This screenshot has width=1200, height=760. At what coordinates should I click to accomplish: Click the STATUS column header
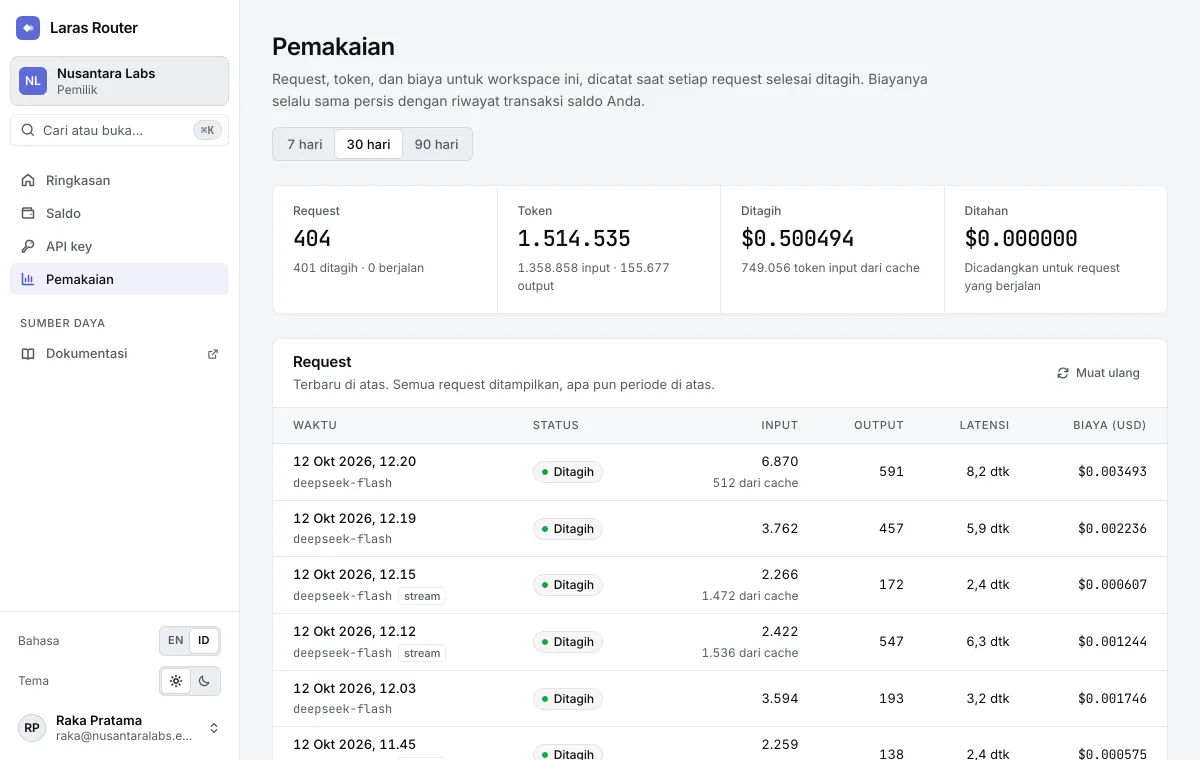556,425
